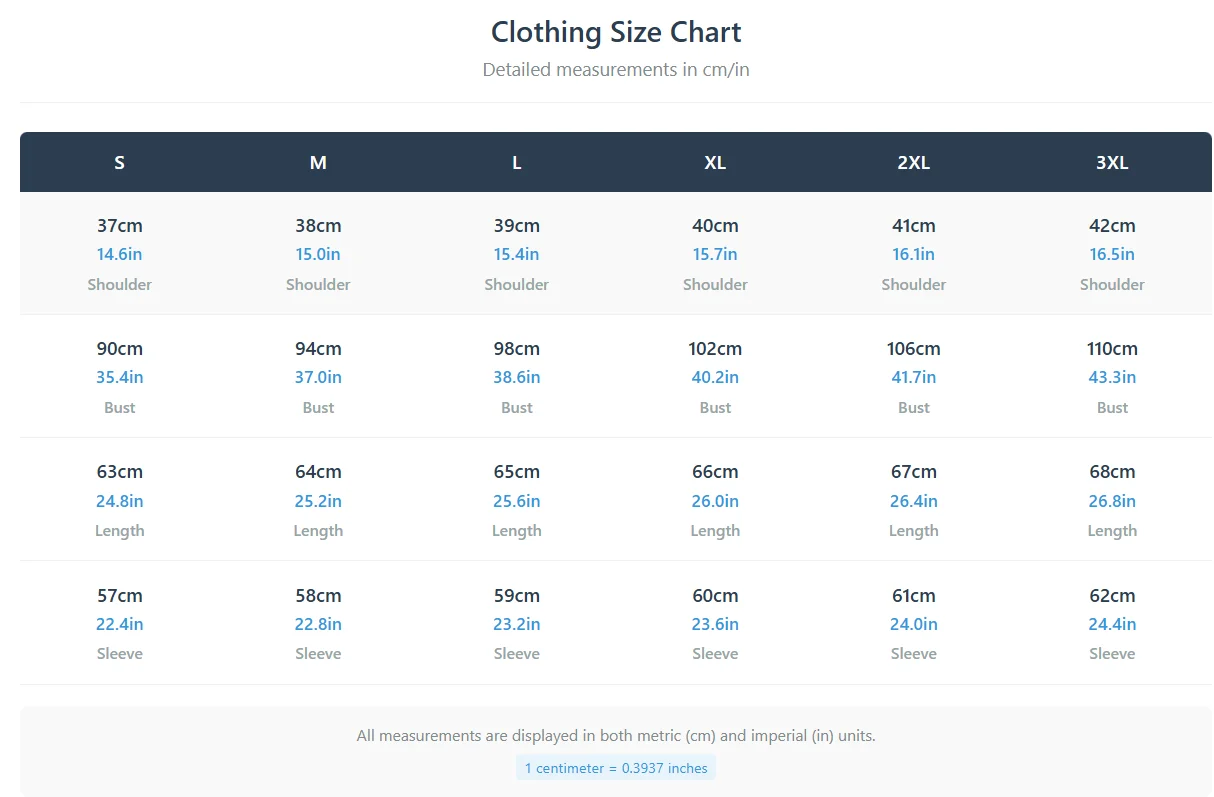Screen dimensions: 1214x797
Task: Select the 43.3in bust measurement for 3XL
Action: 1112,377
